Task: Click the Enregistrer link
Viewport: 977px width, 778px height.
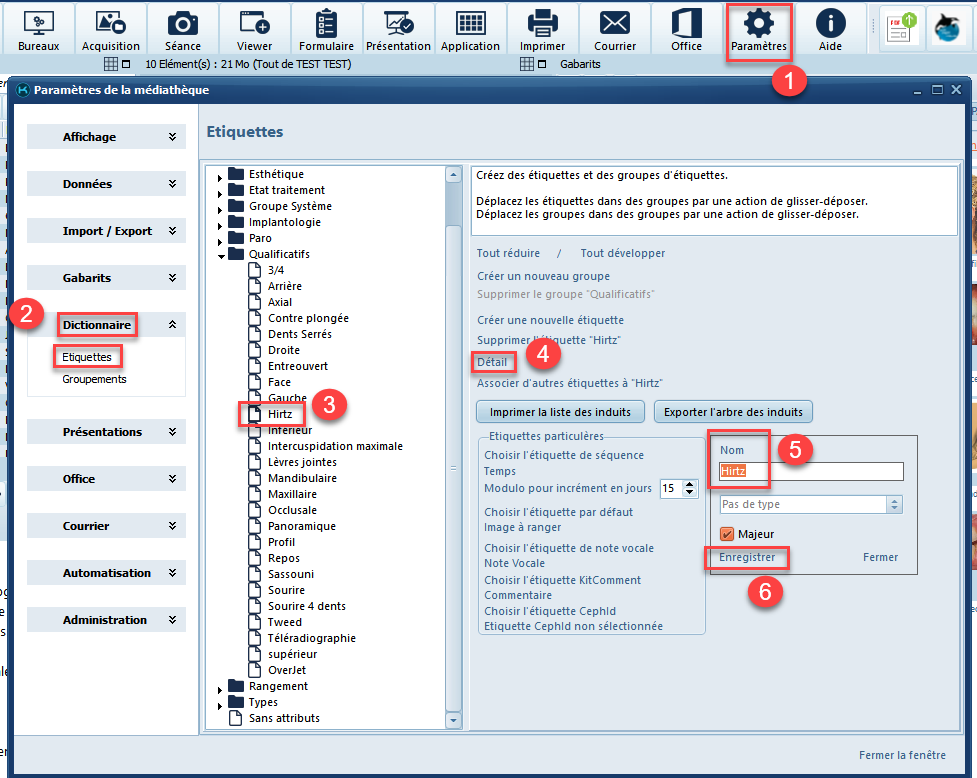Action: coord(747,557)
